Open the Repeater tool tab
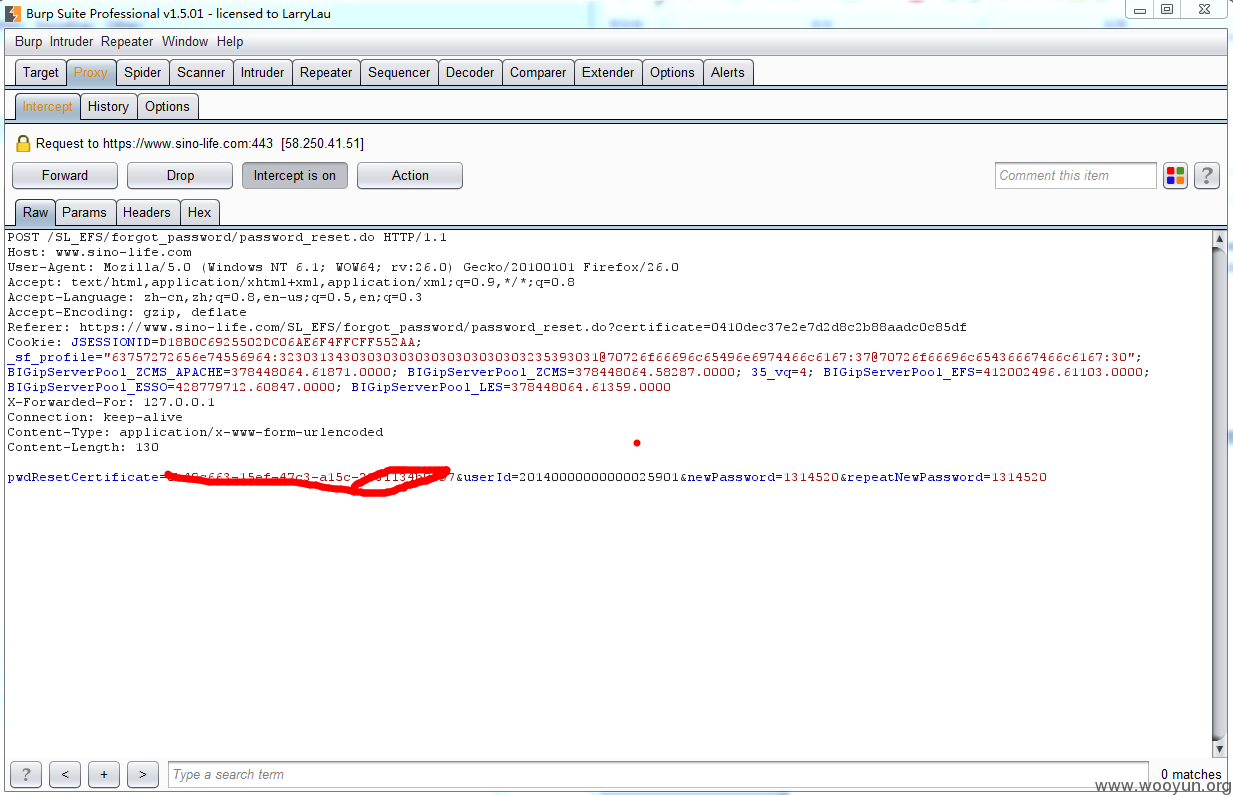The image size is (1233, 795). pos(326,72)
